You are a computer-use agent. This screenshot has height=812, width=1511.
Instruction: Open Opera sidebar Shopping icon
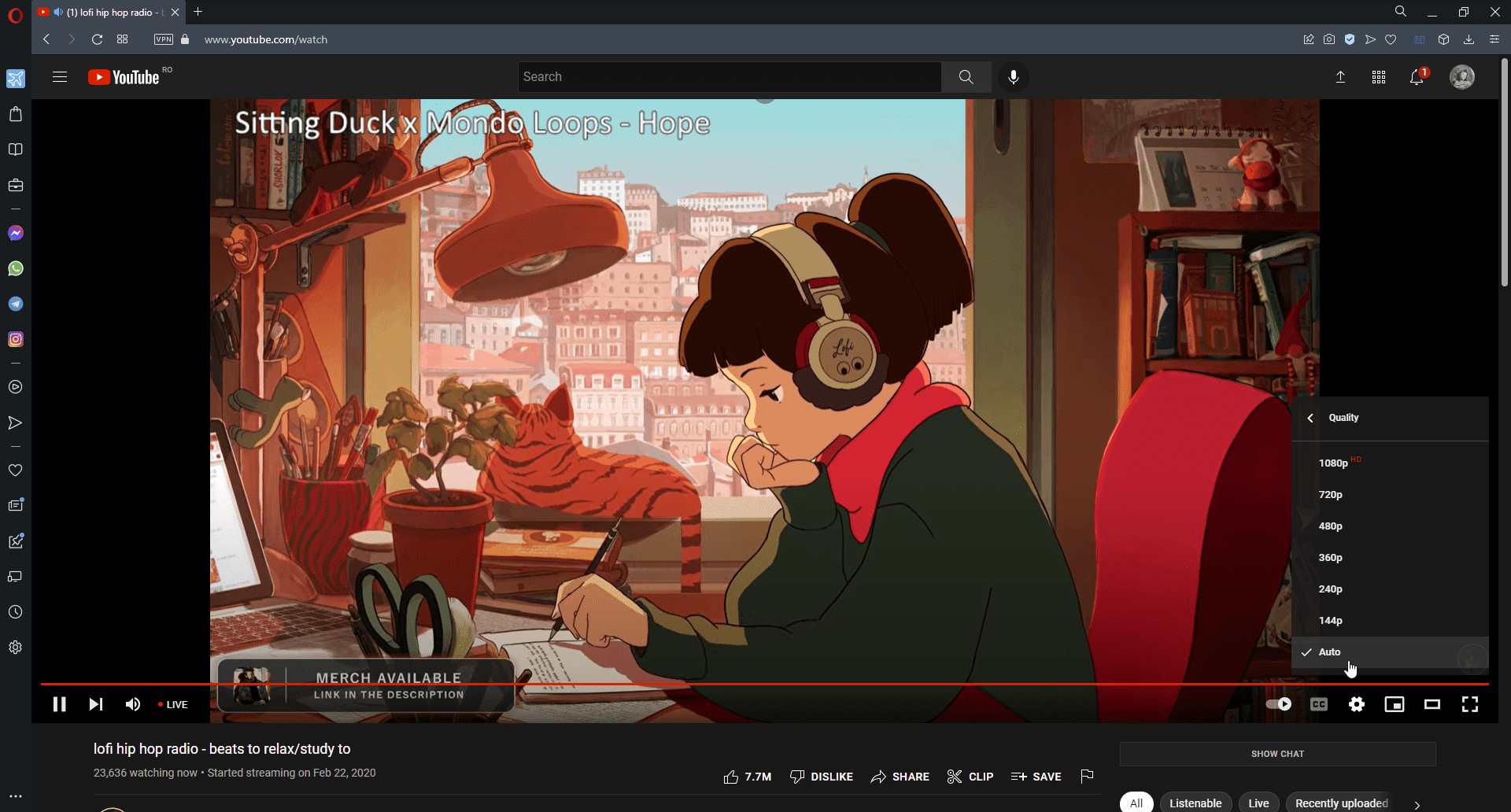(x=16, y=114)
